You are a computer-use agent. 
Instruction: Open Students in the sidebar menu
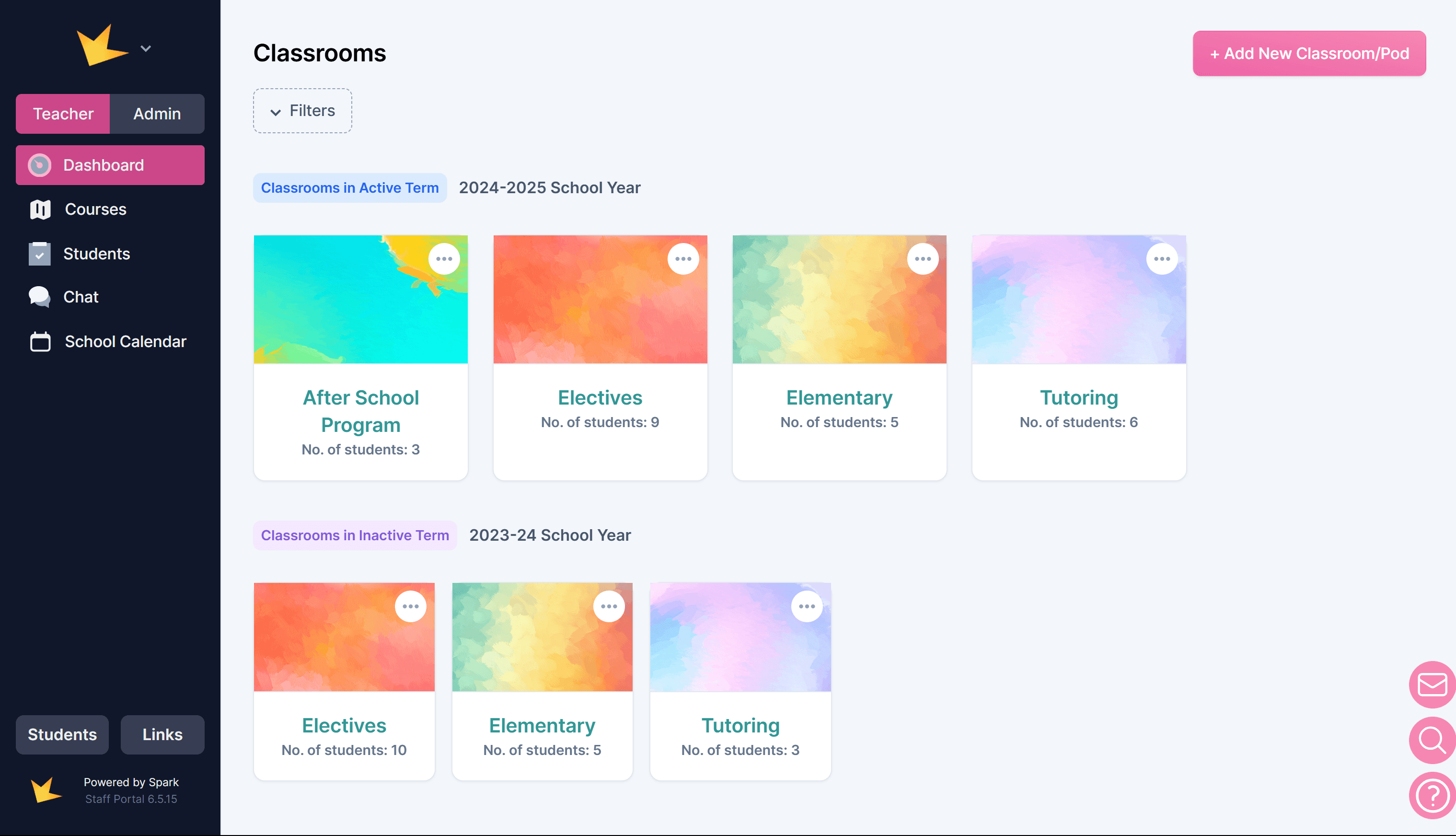click(96, 254)
